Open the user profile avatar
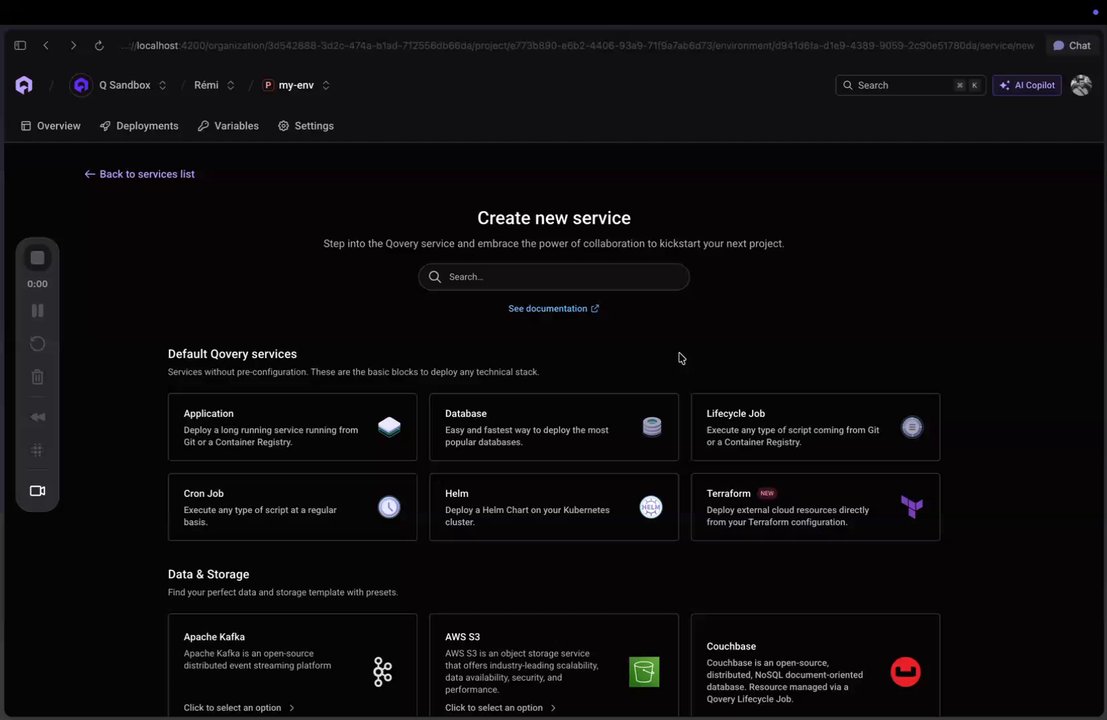The image size is (1107, 720). click(x=1081, y=85)
